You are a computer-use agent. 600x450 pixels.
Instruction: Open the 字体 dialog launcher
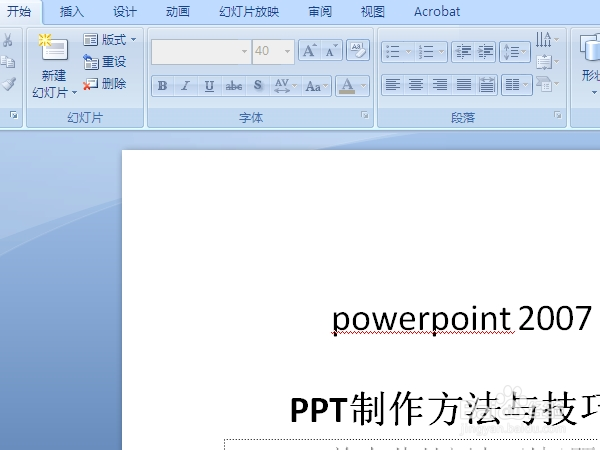365,115
